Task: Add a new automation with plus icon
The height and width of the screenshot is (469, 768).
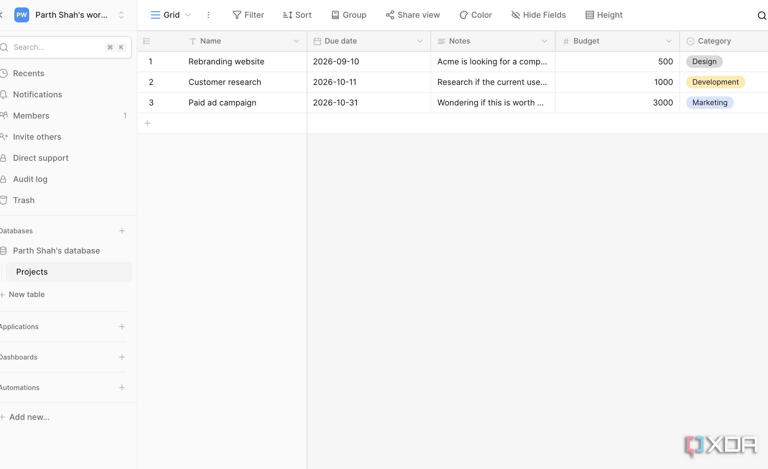Action: (122, 387)
